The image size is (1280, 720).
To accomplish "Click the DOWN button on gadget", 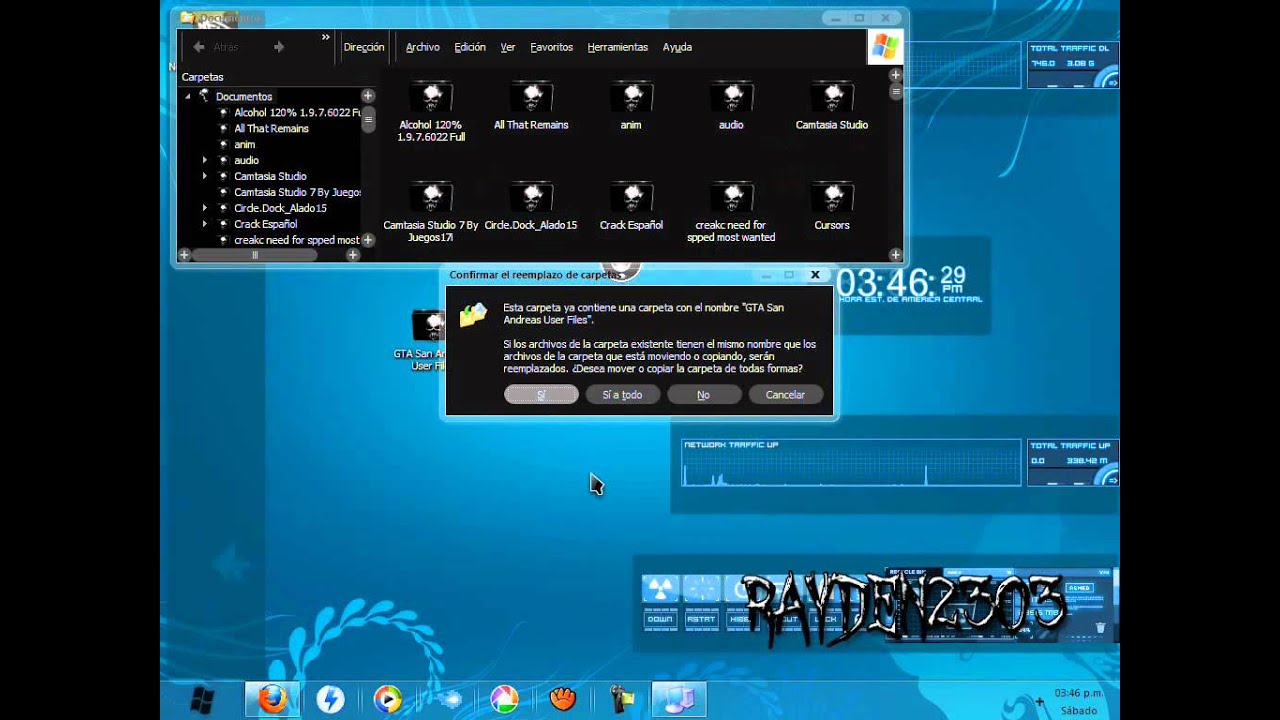I will 660,619.
